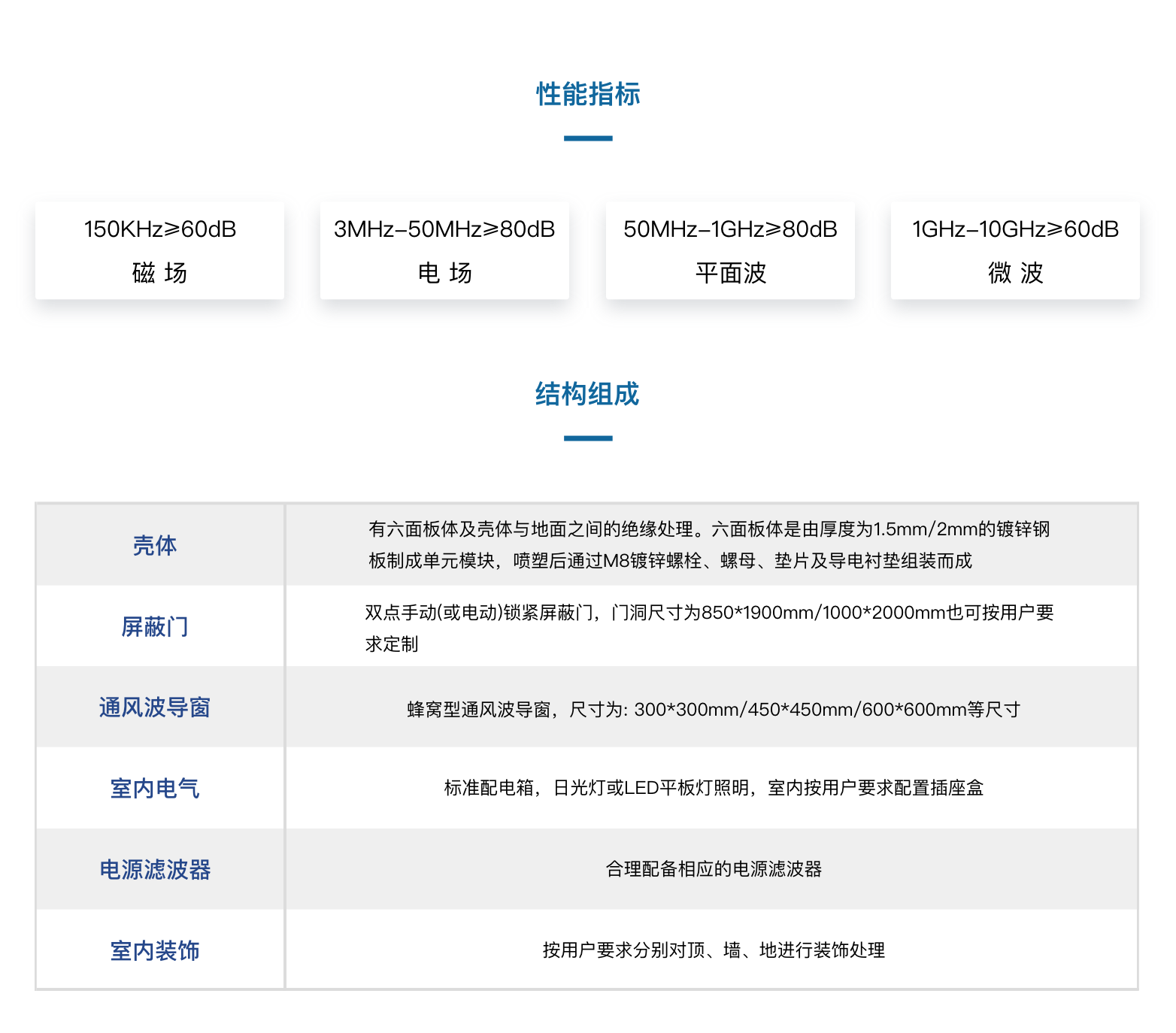Click the blue bar under 结构组成

(588, 438)
